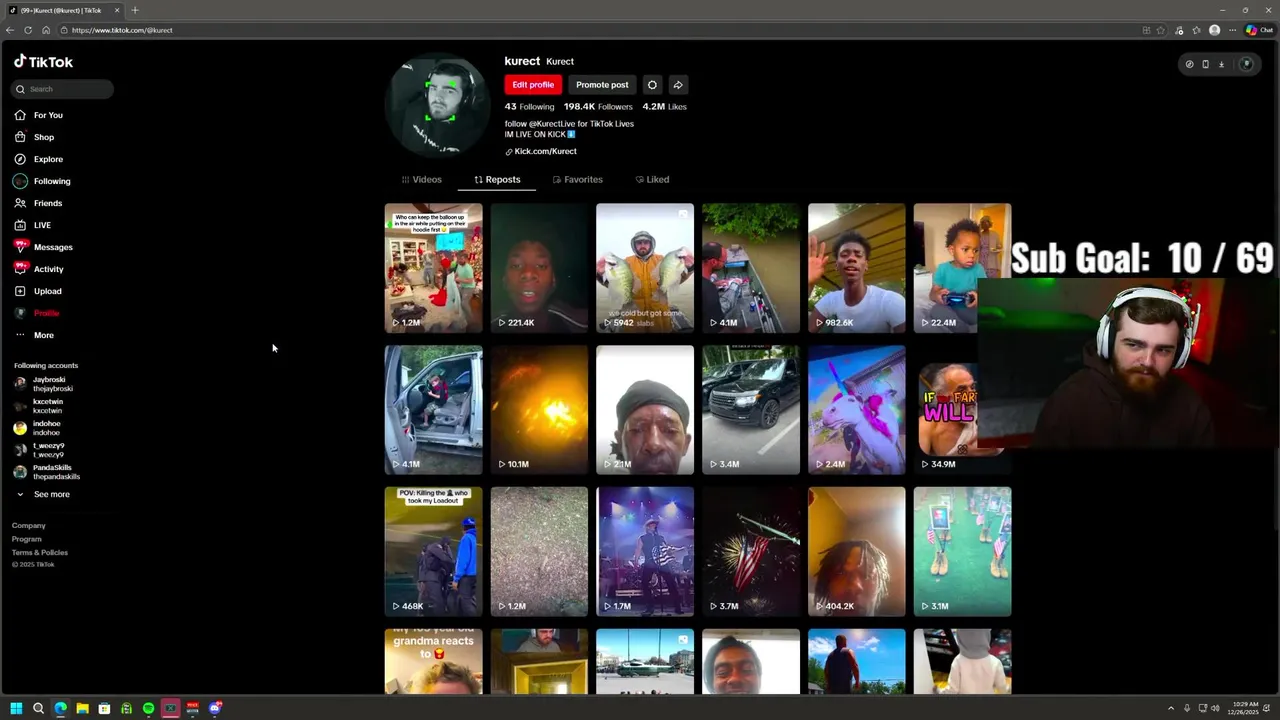Image resolution: width=1280 pixels, height=720 pixels.
Task: Open the More menu in sidebar
Action: tap(35, 335)
